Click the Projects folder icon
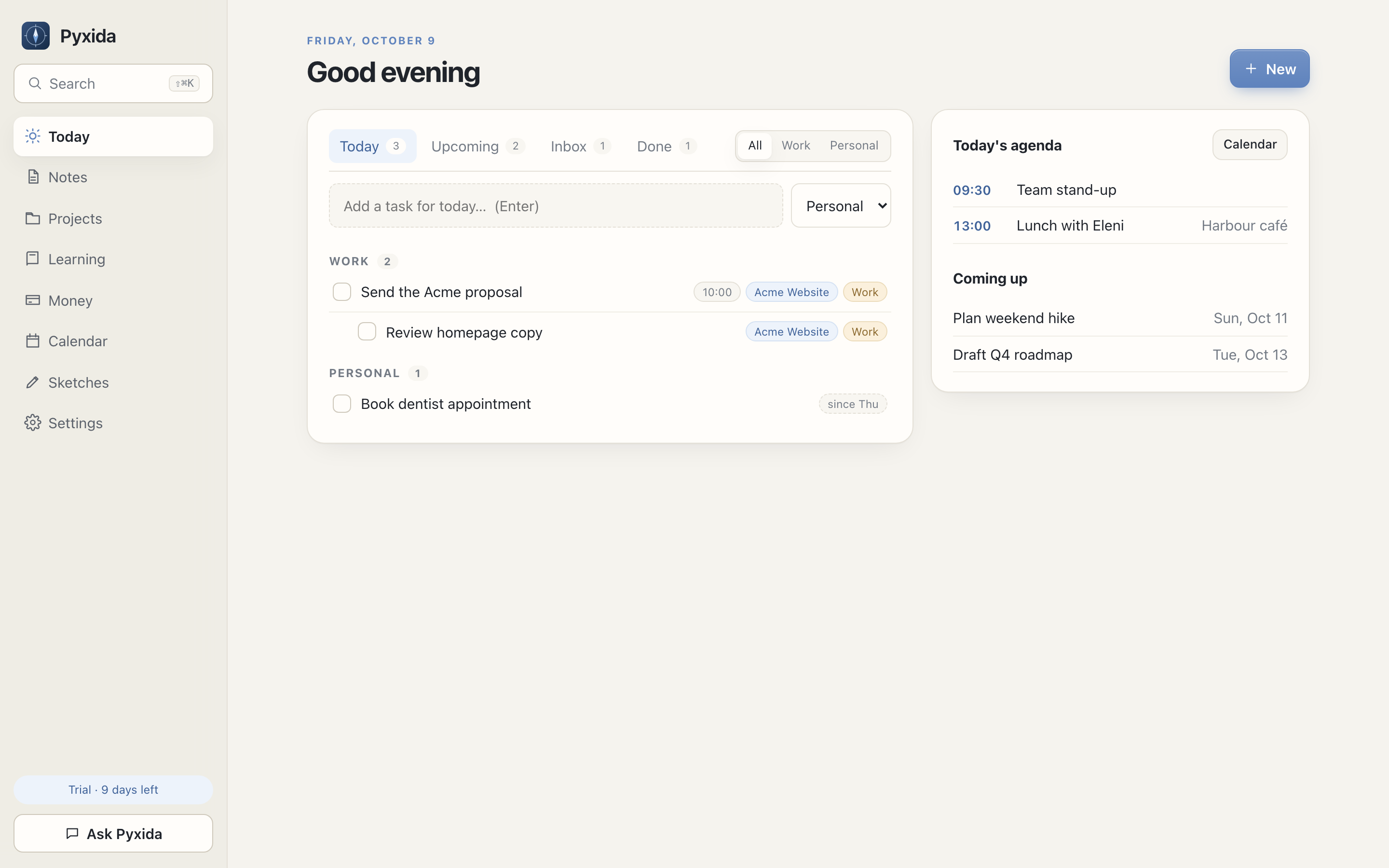The width and height of the screenshot is (1389, 868). [33, 218]
